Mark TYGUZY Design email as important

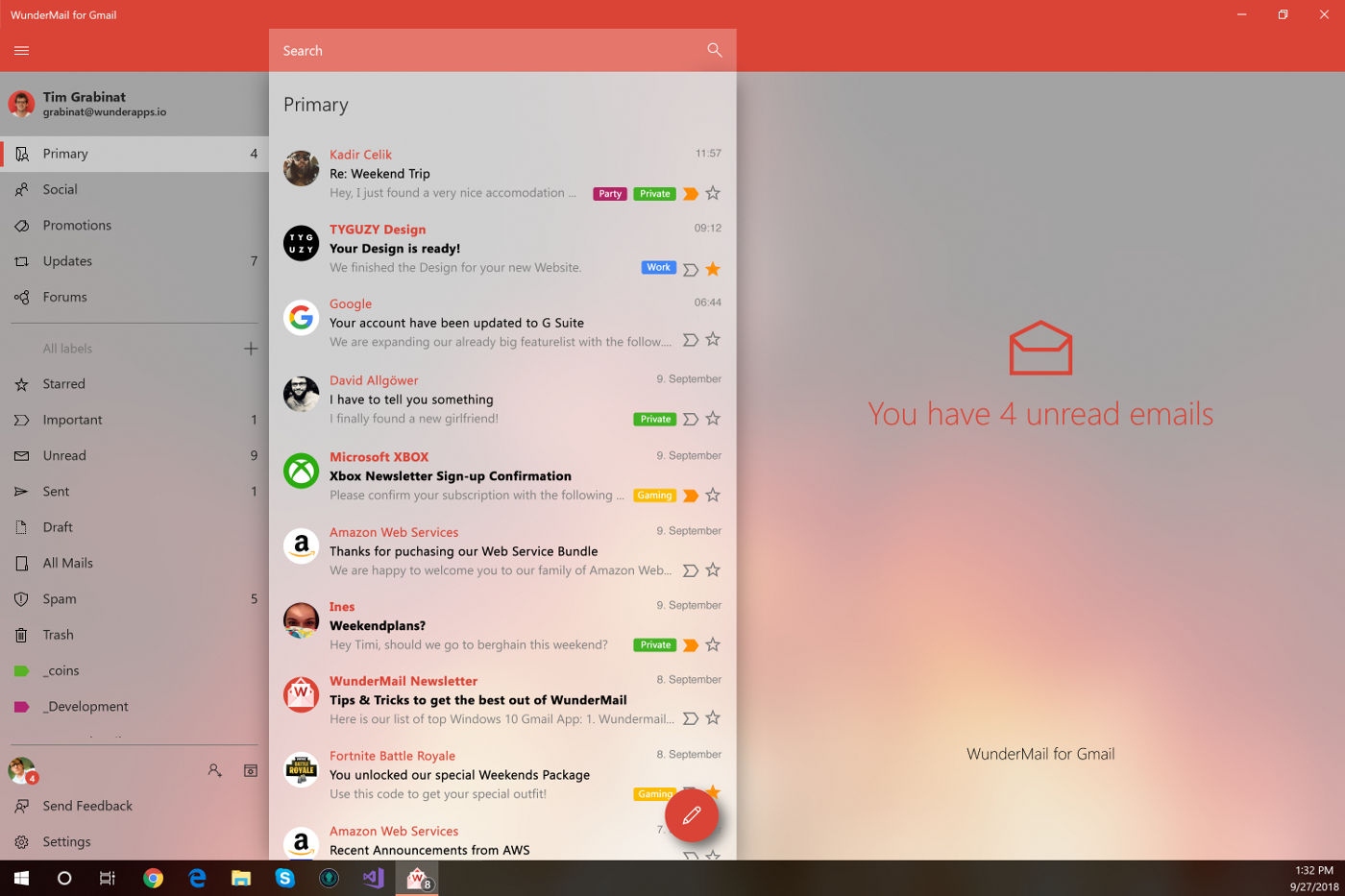coord(690,270)
